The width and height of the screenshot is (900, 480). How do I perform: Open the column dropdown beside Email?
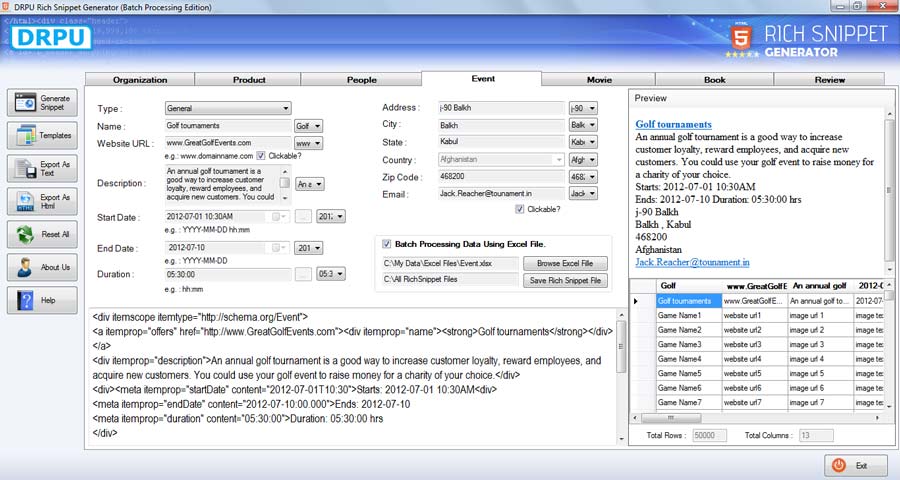click(583, 193)
